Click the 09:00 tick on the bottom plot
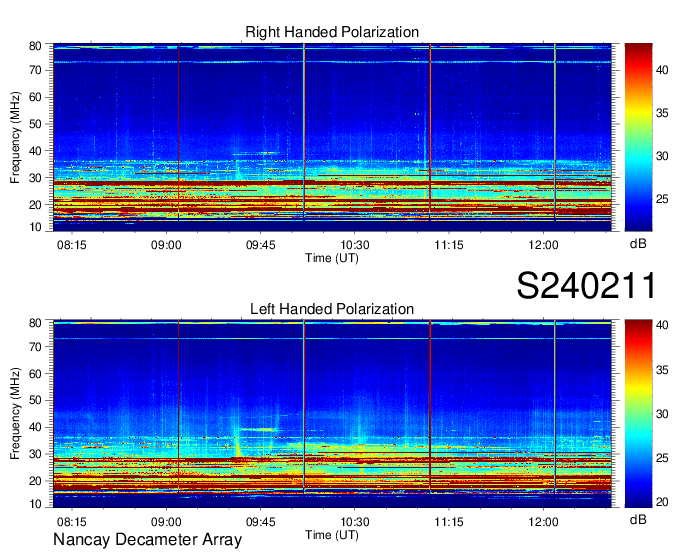Viewport: 680px width, 552px height. click(x=166, y=522)
